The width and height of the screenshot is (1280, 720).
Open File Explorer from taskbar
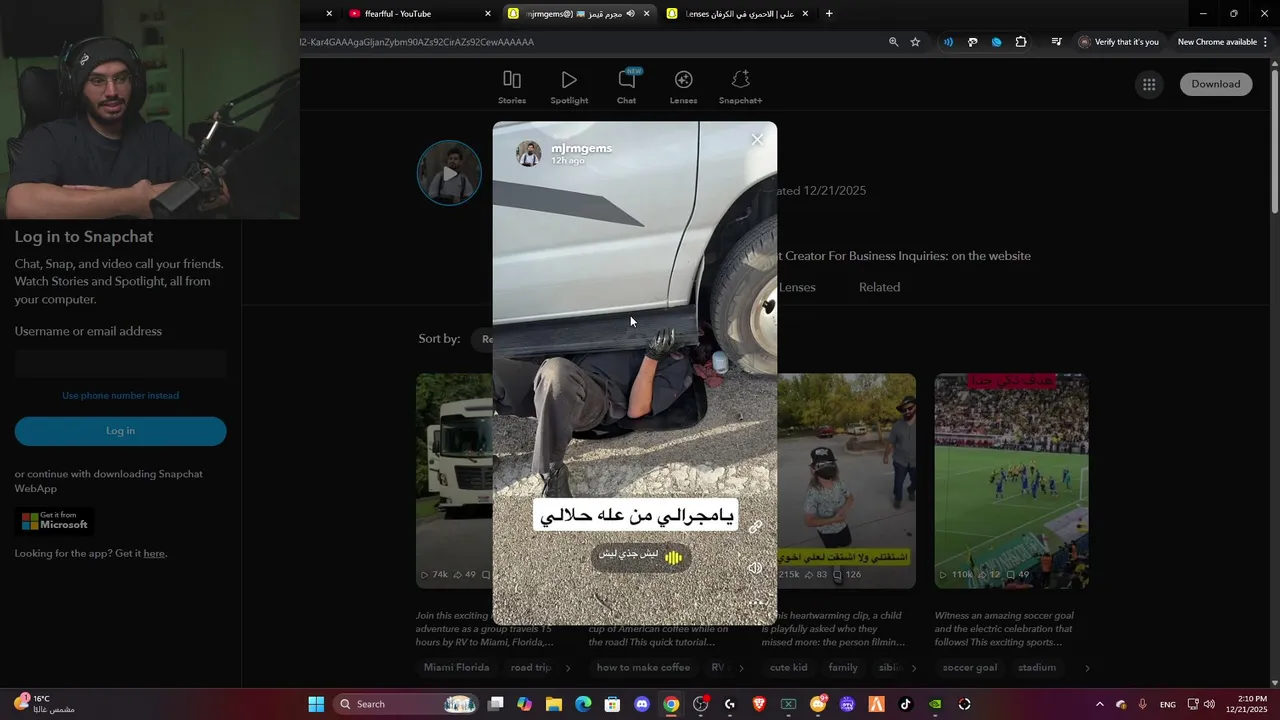[x=553, y=704]
